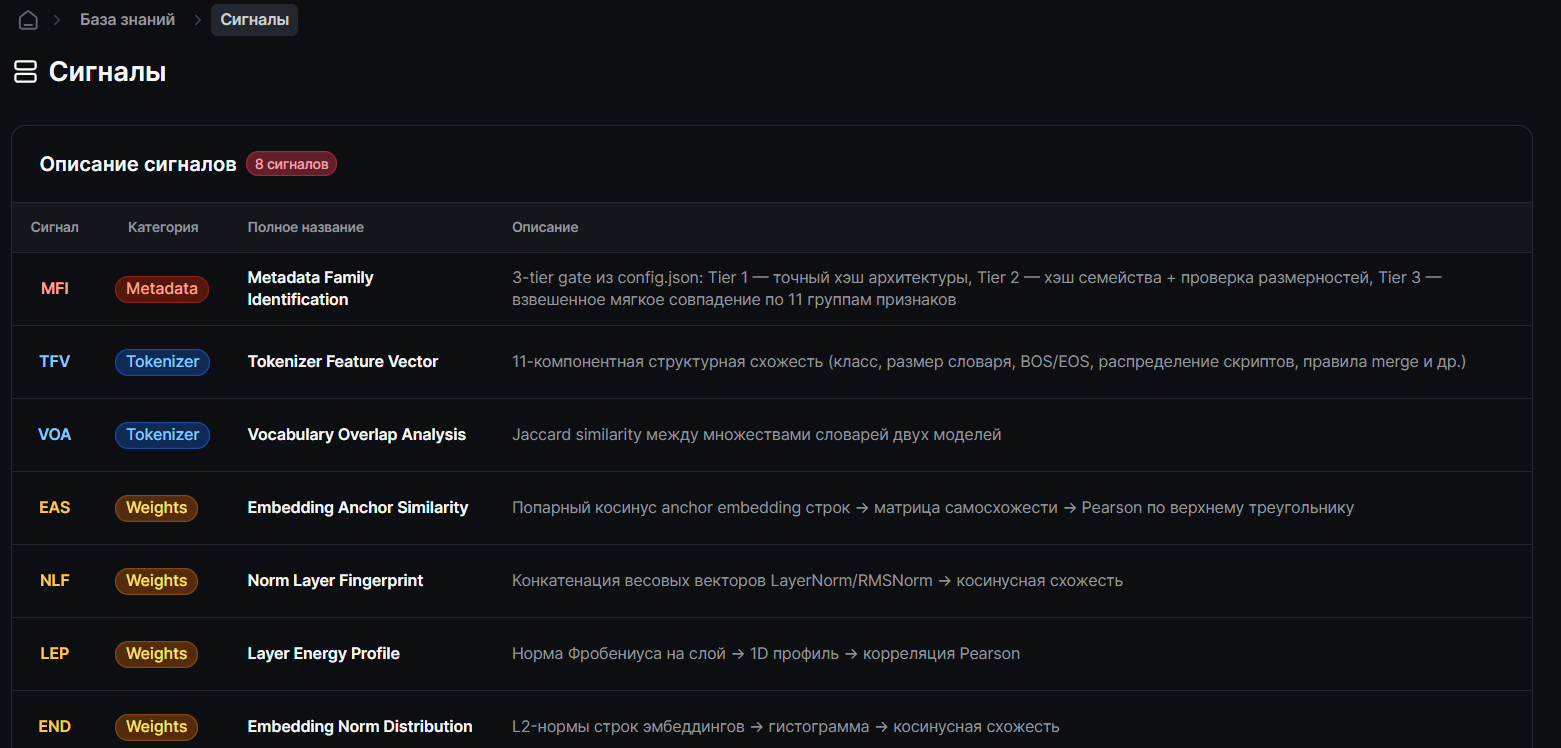
Task: Select the EAS signal code
Action: (x=55, y=508)
